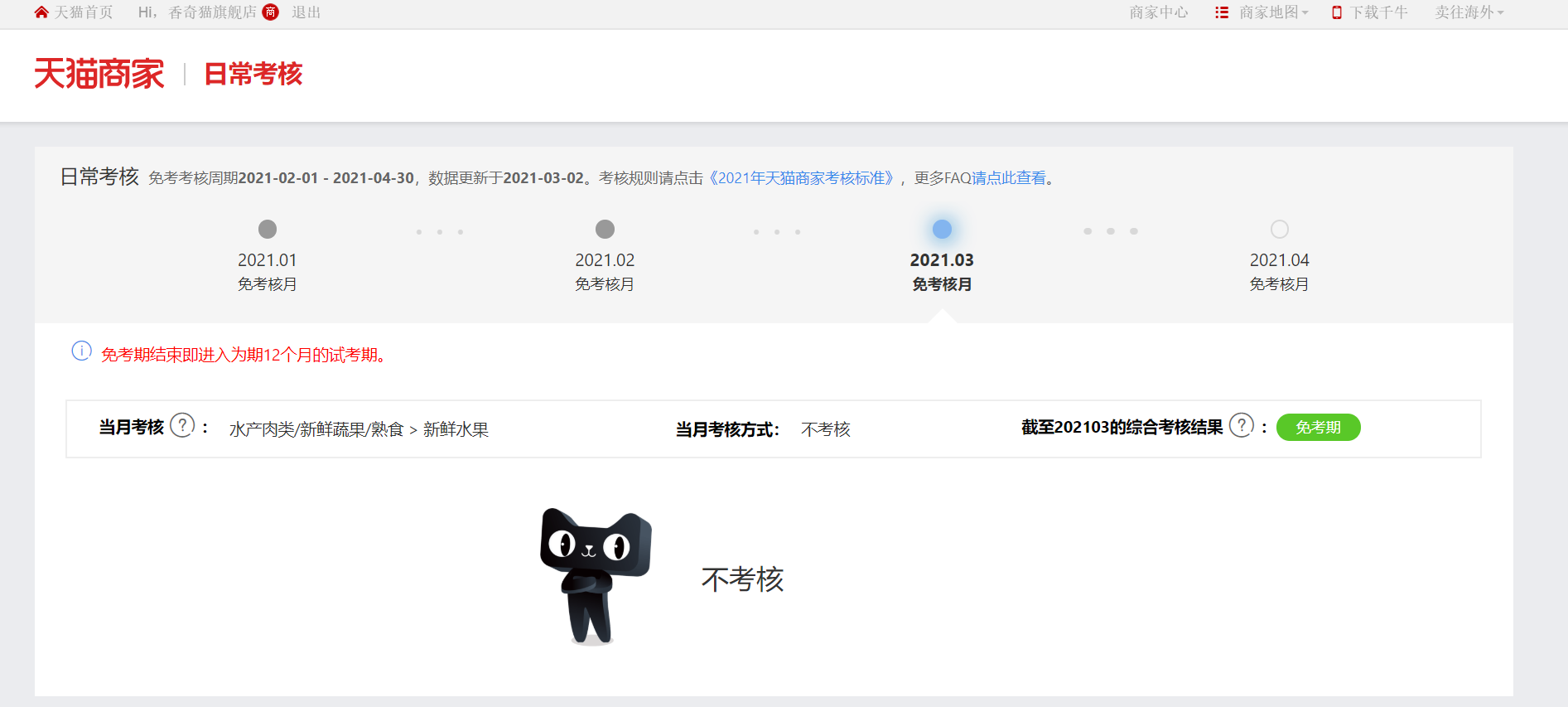Click the large 不考核 text beside mascot
The image size is (1568, 707).
pyautogui.click(x=742, y=579)
